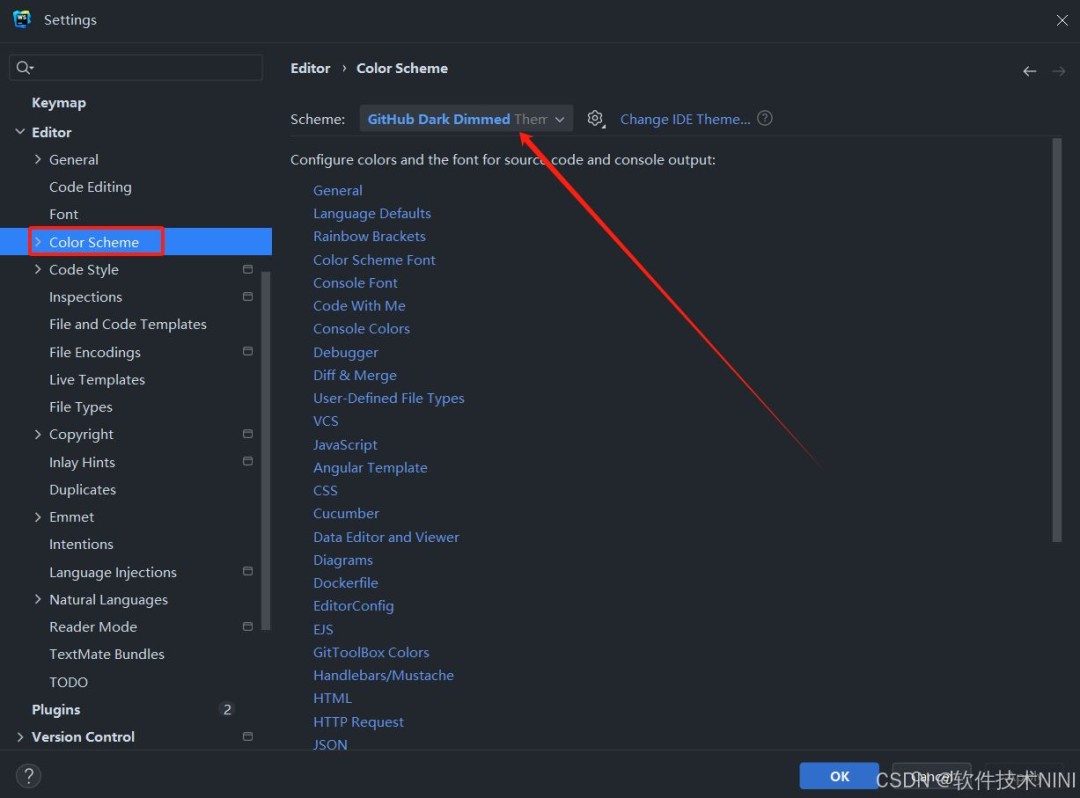Open the scheme settings gear menu
The height and width of the screenshot is (798, 1080).
[595, 118]
